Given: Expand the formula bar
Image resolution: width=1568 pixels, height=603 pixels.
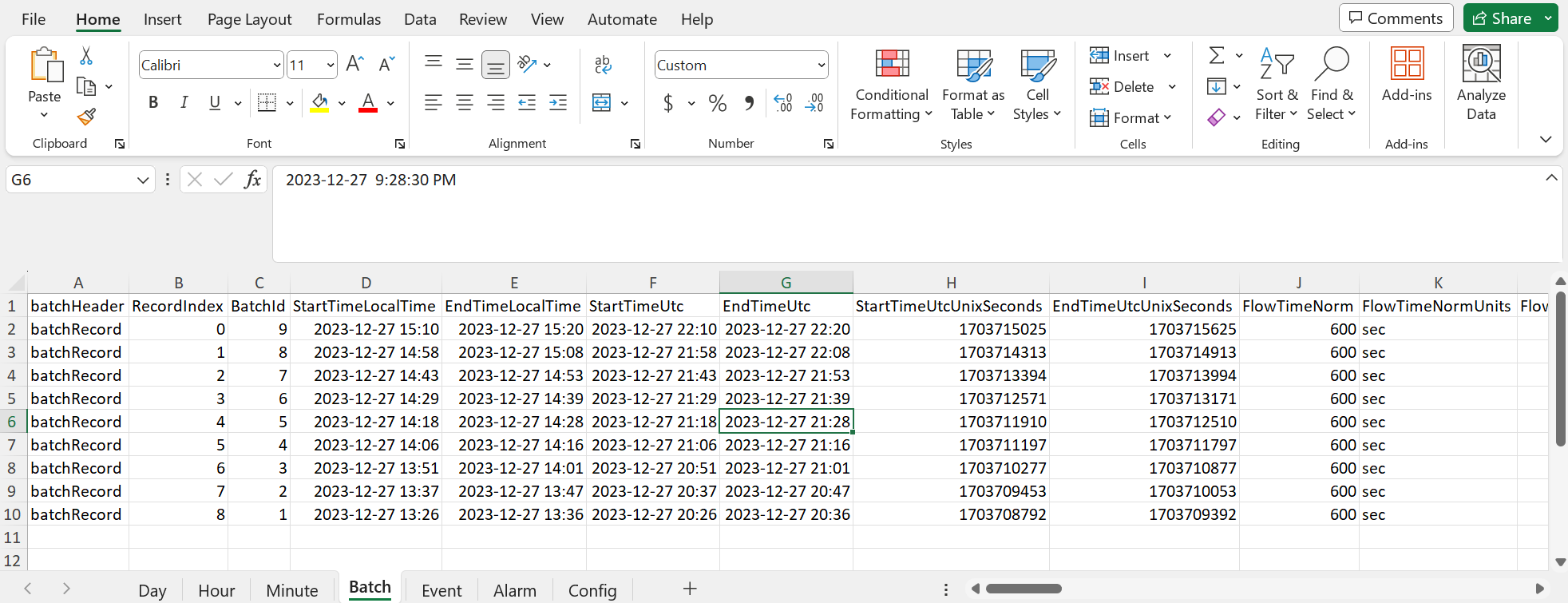Looking at the screenshot, I should pyautogui.click(x=1550, y=178).
